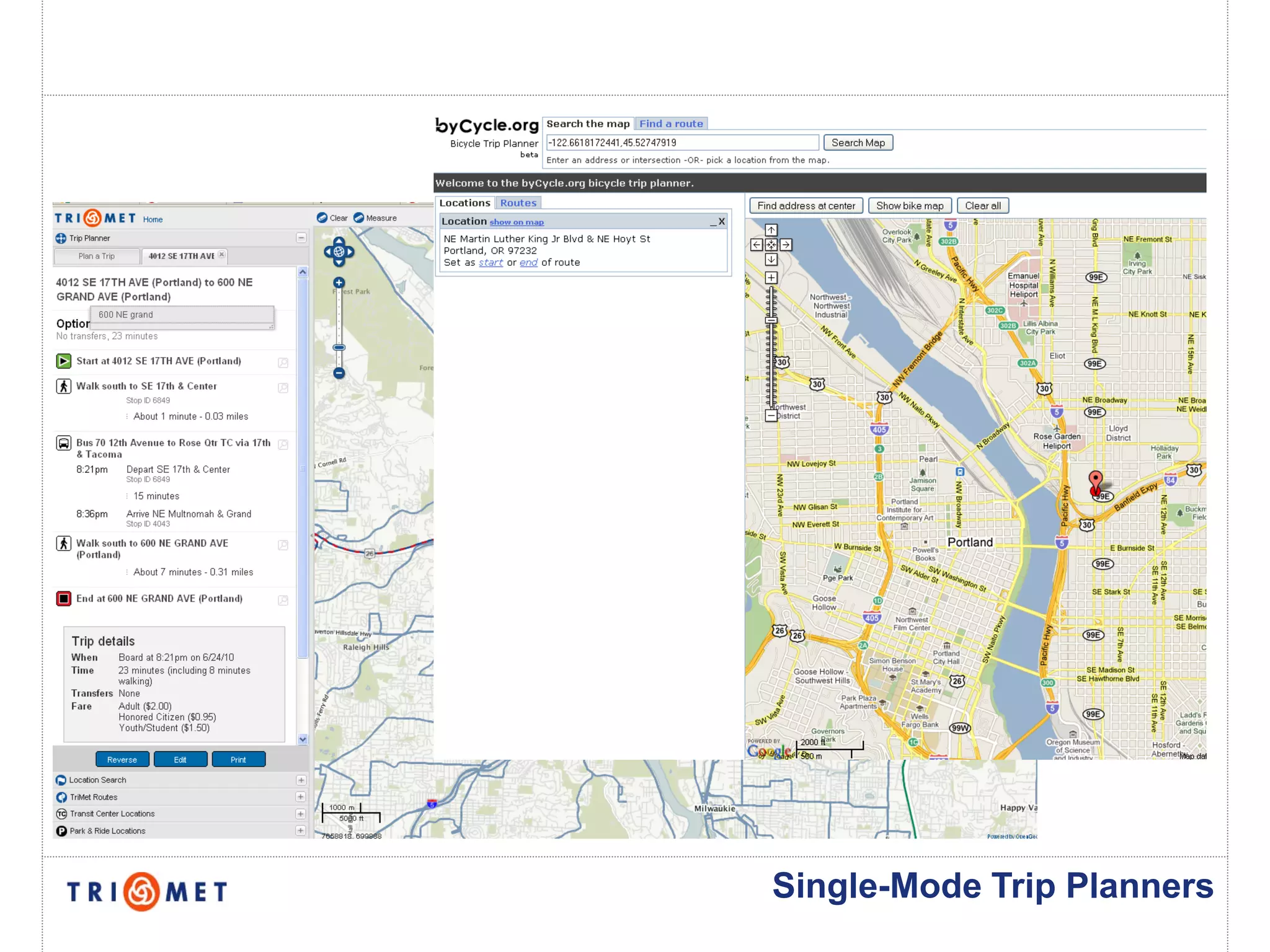Click Bus 70 bus icon
Viewport: 1270px width, 952px height.
pyautogui.click(x=63, y=443)
